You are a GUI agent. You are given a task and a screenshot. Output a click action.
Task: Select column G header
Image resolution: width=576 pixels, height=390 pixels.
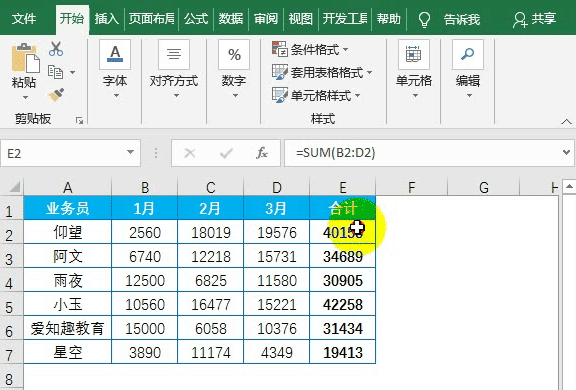click(483, 187)
